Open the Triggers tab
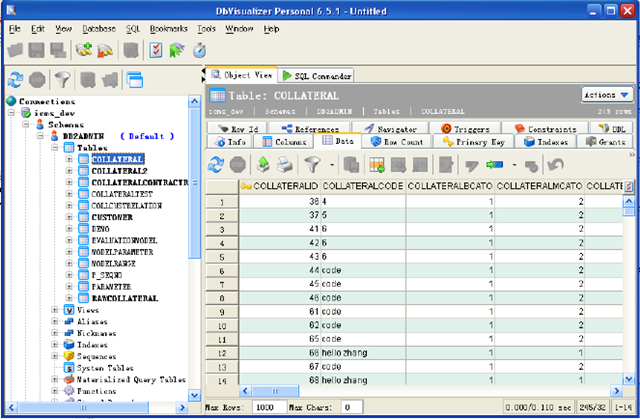 (465, 128)
